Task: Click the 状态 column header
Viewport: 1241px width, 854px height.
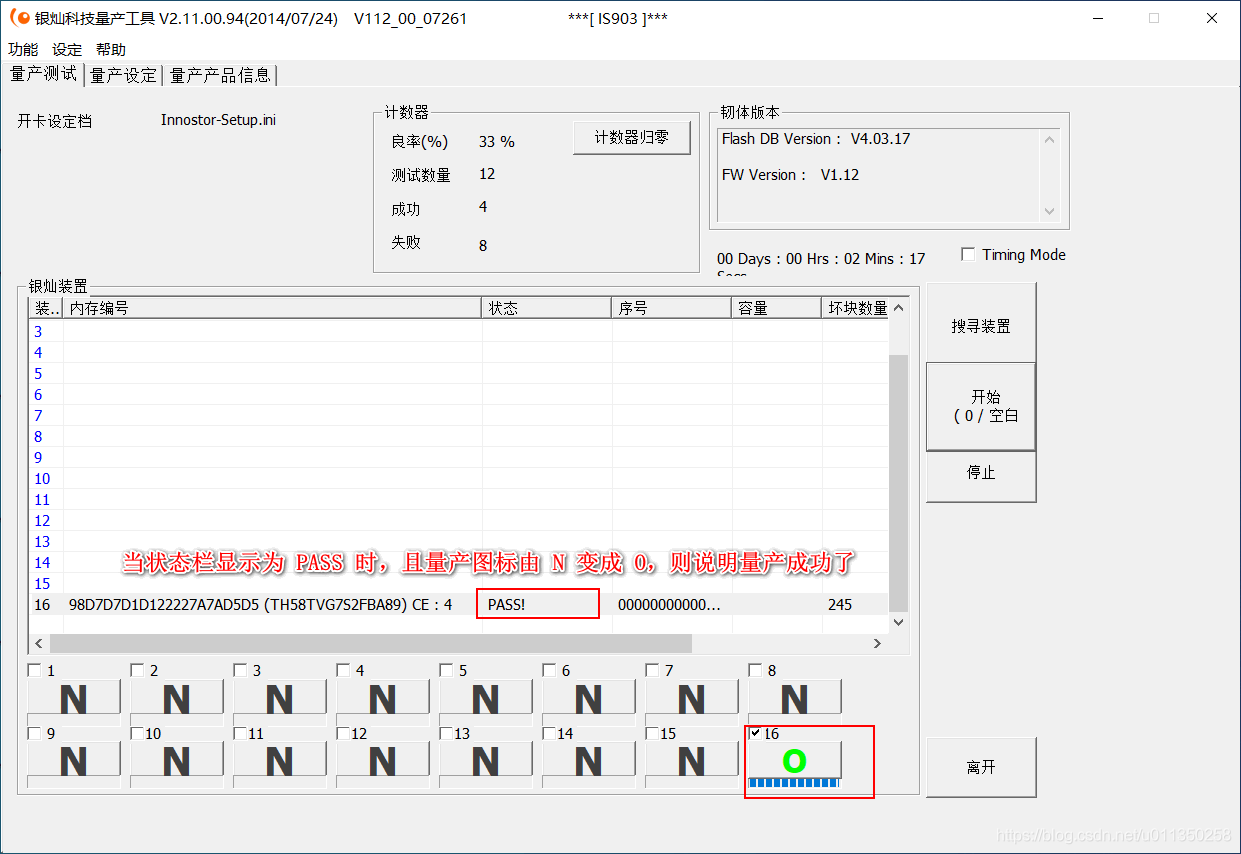Action: [x=547, y=308]
